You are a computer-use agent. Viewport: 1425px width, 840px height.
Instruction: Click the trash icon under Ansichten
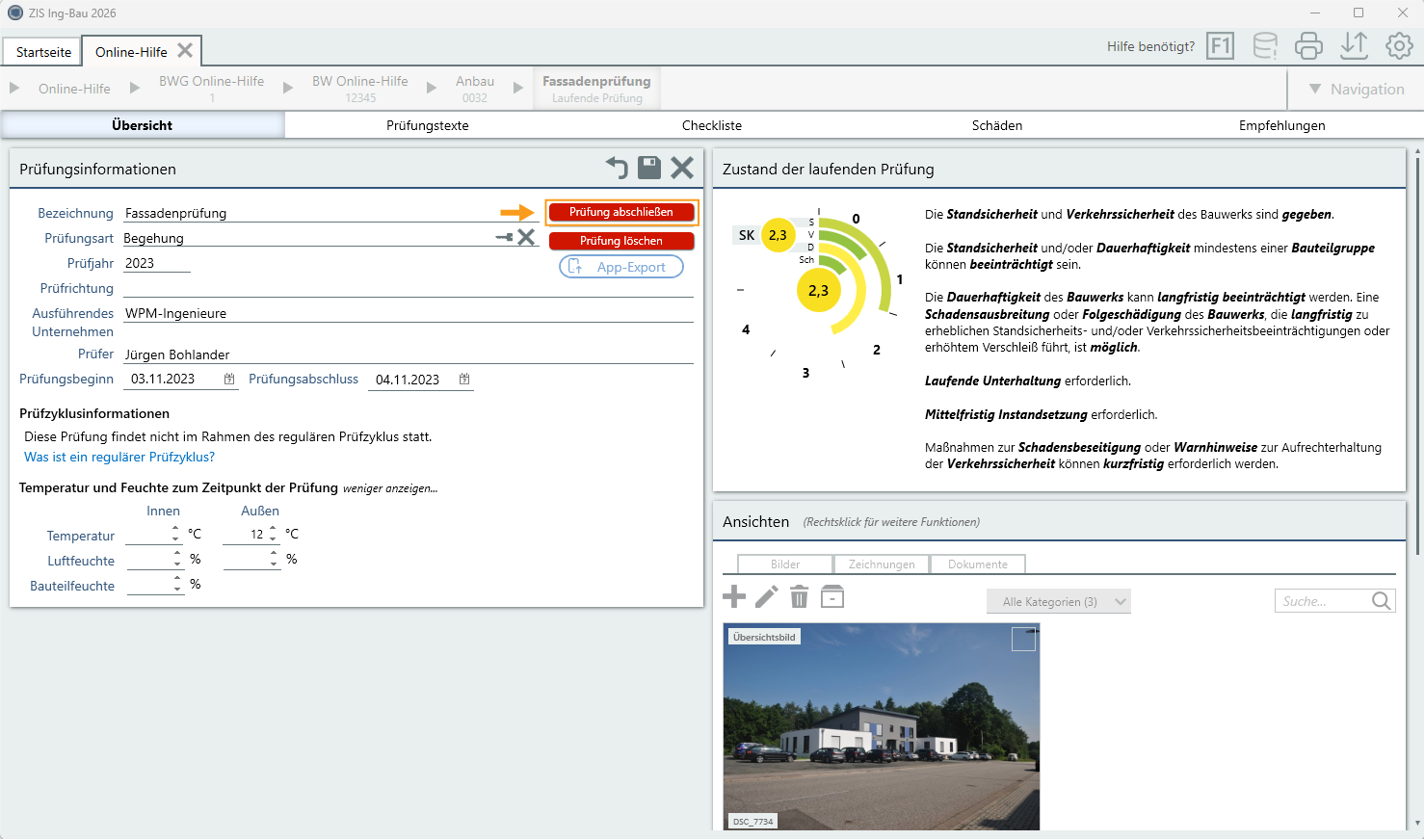coord(799,597)
